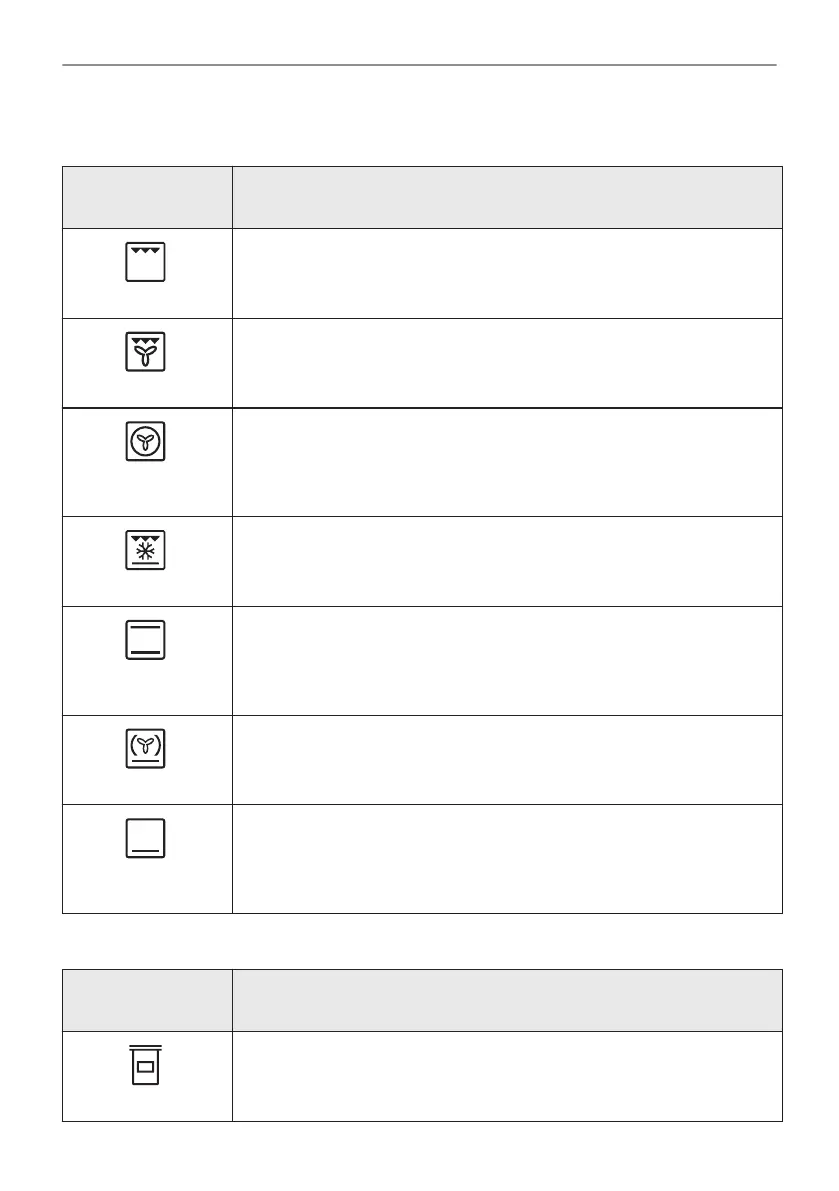Screen dimensions: 839x1191
Task: Click the grey header cell above grill icon
Action: click(147, 197)
